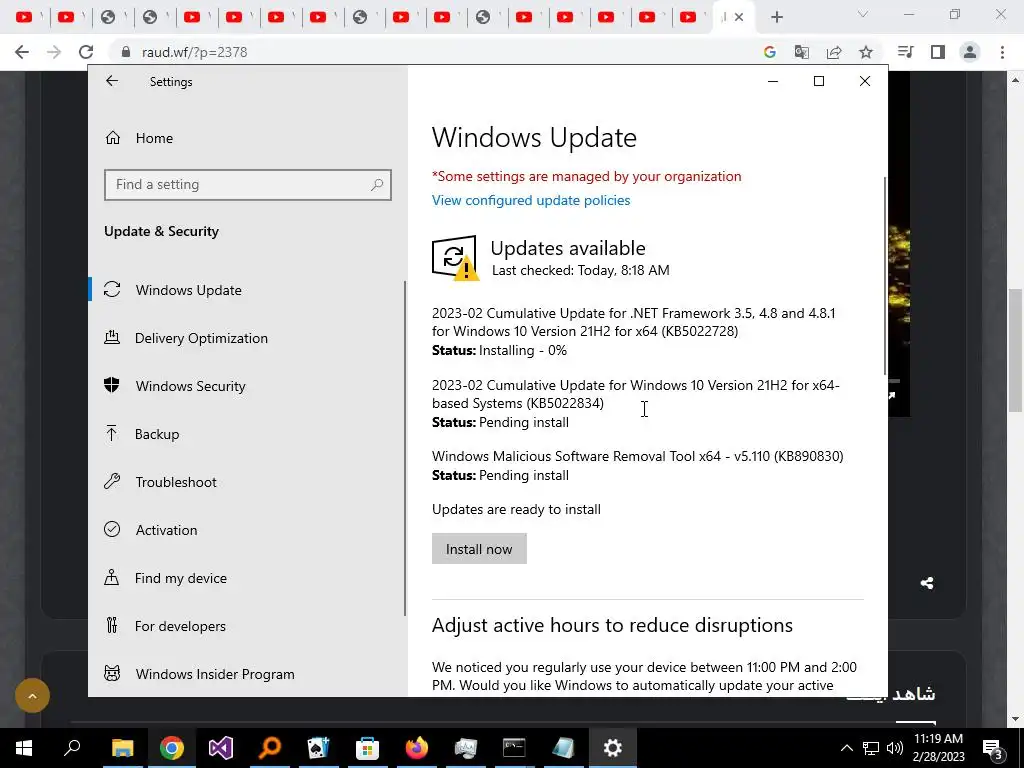Click the Windows Update content scrollbar

pyautogui.click(x=885, y=275)
